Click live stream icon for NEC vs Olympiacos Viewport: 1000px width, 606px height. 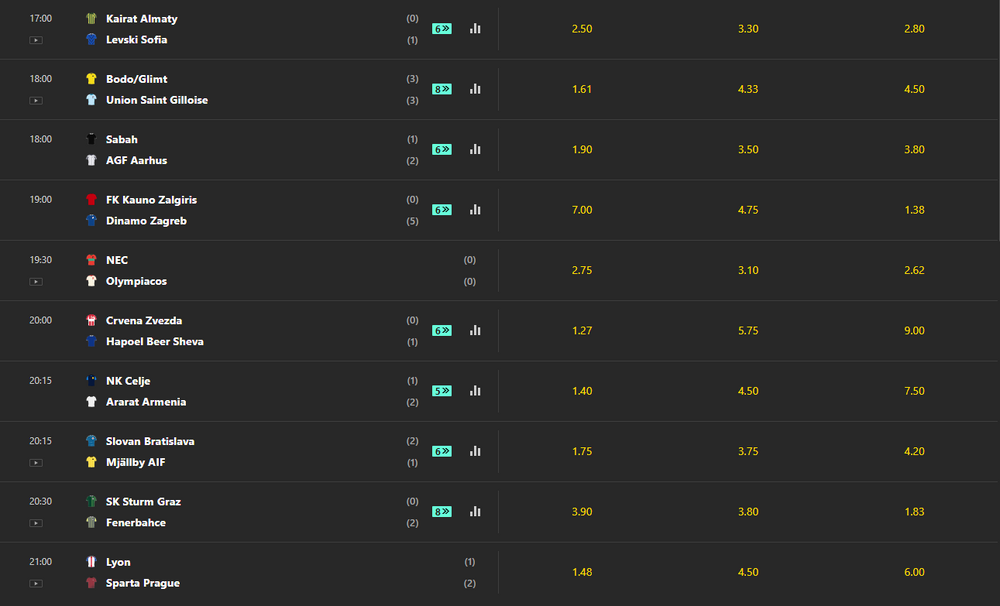[36, 282]
